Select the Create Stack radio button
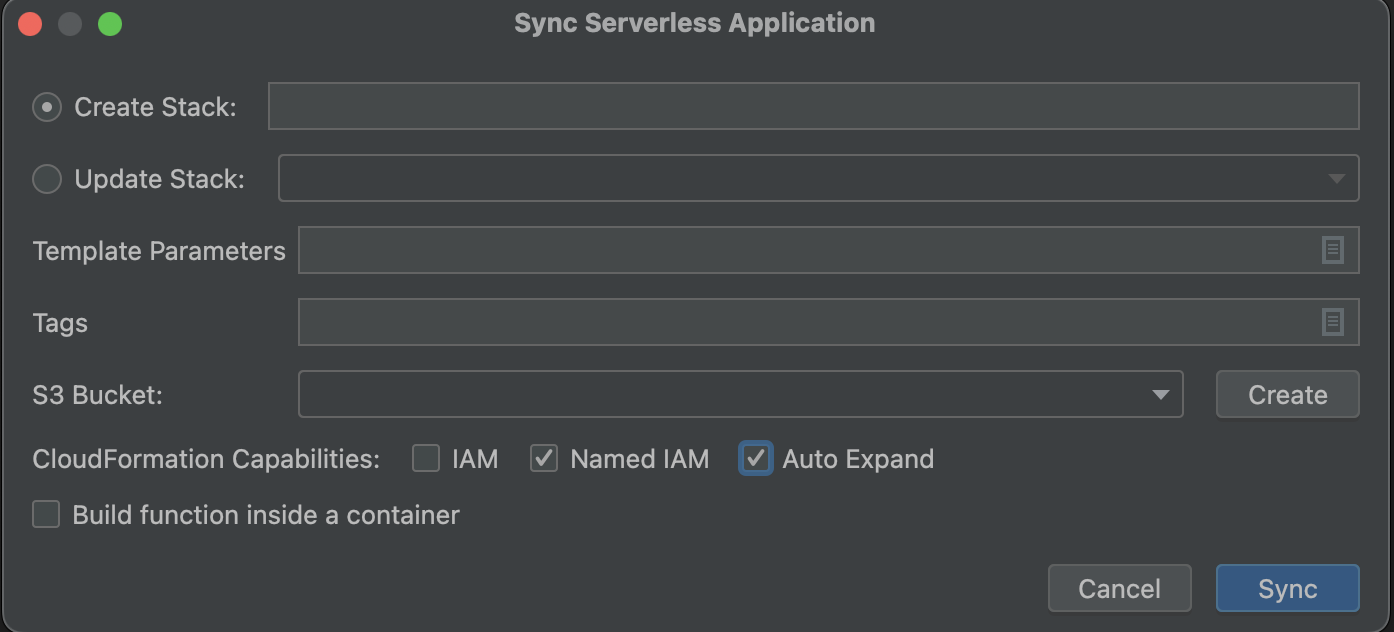The image size is (1394, 632). [47, 107]
